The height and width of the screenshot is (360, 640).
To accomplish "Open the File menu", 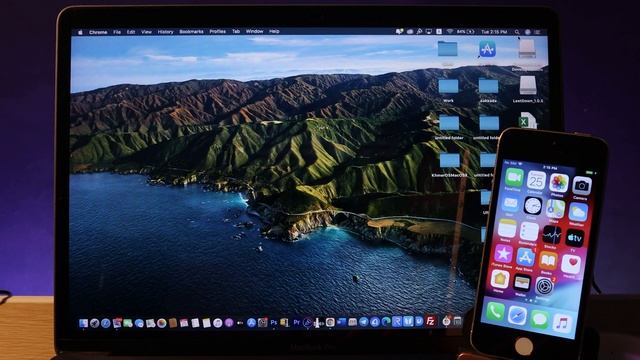I will point(117,32).
